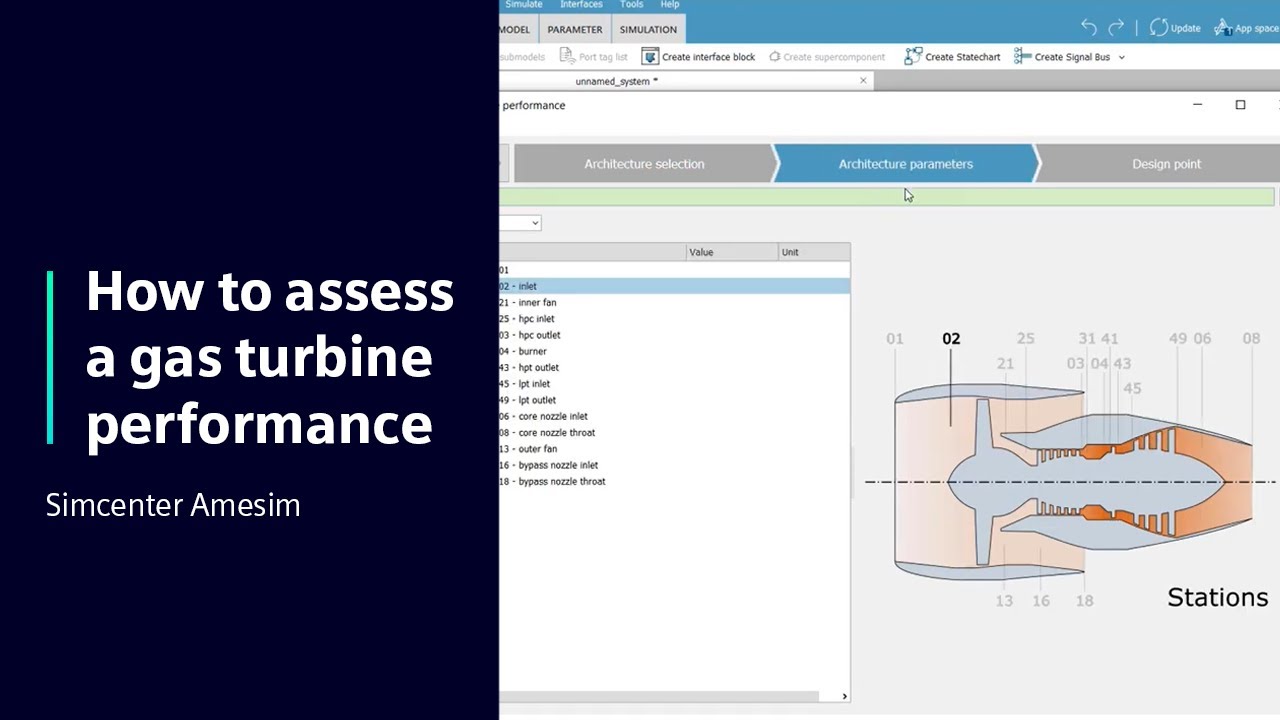This screenshot has height=720, width=1280.
Task: Select the '02 - inlet' row
Action: (674, 286)
